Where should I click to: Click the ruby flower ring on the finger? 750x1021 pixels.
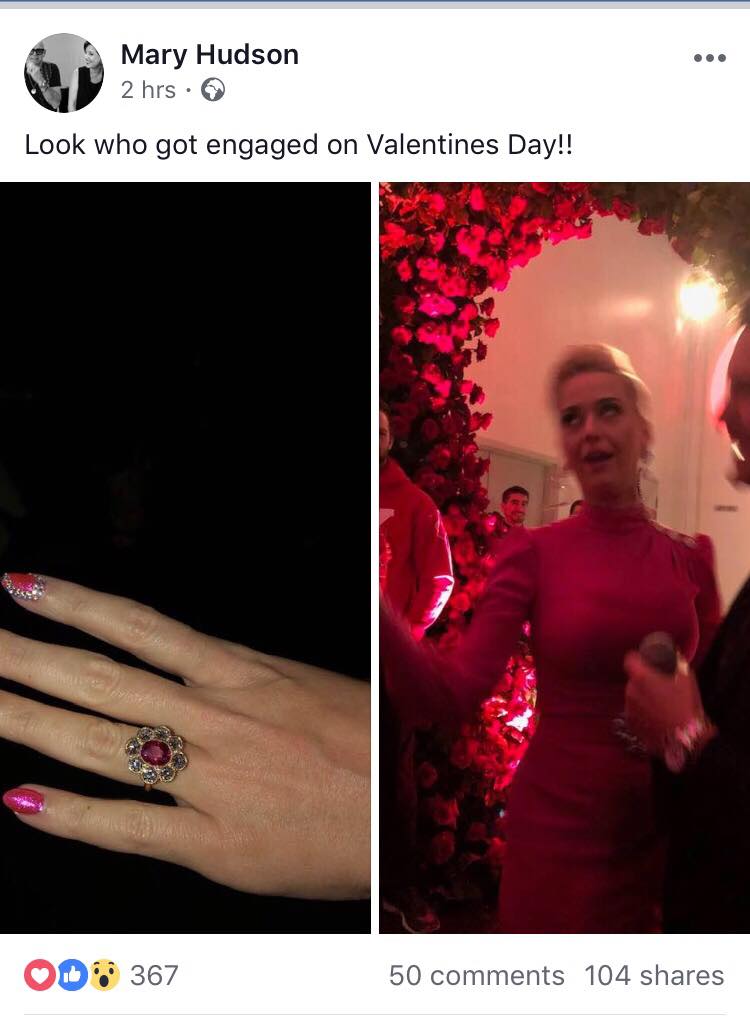tap(156, 754)
